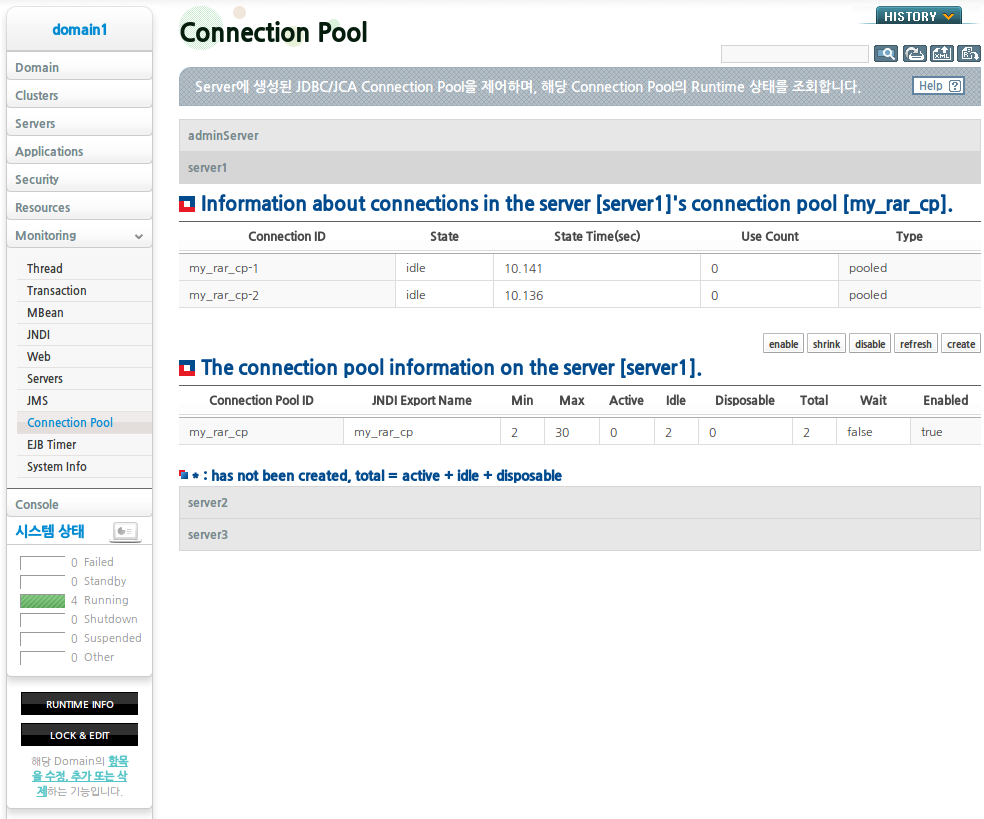This screenshot has height=819, width=984.
Task: Click the refresh/reload icon in the top toolbar
Action: click(x=914, y=54)
